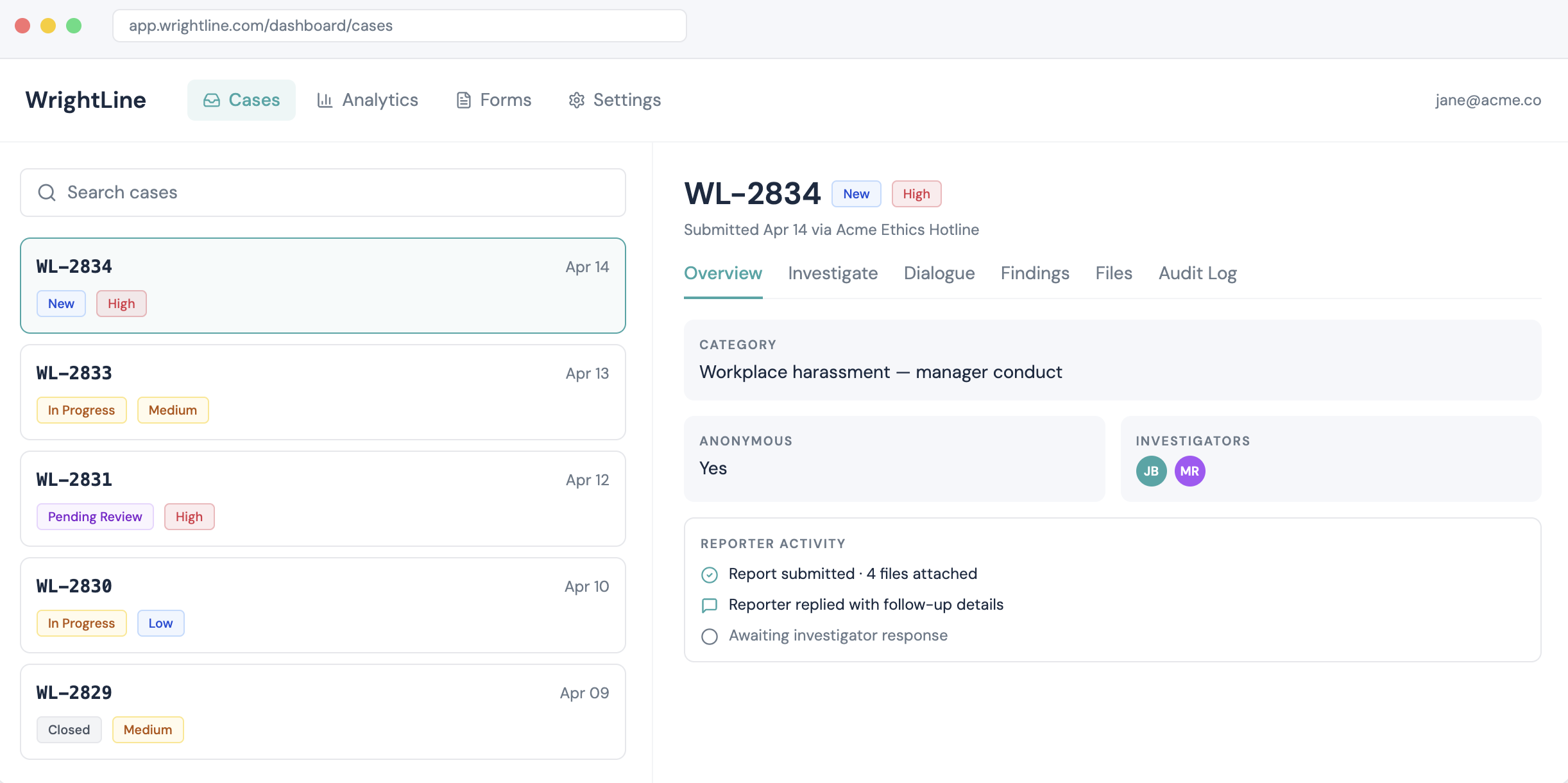The height and width of the screenshot is (783, 1568).
Task: Click the JB investigator avatar
Action: pos(1151,471)
